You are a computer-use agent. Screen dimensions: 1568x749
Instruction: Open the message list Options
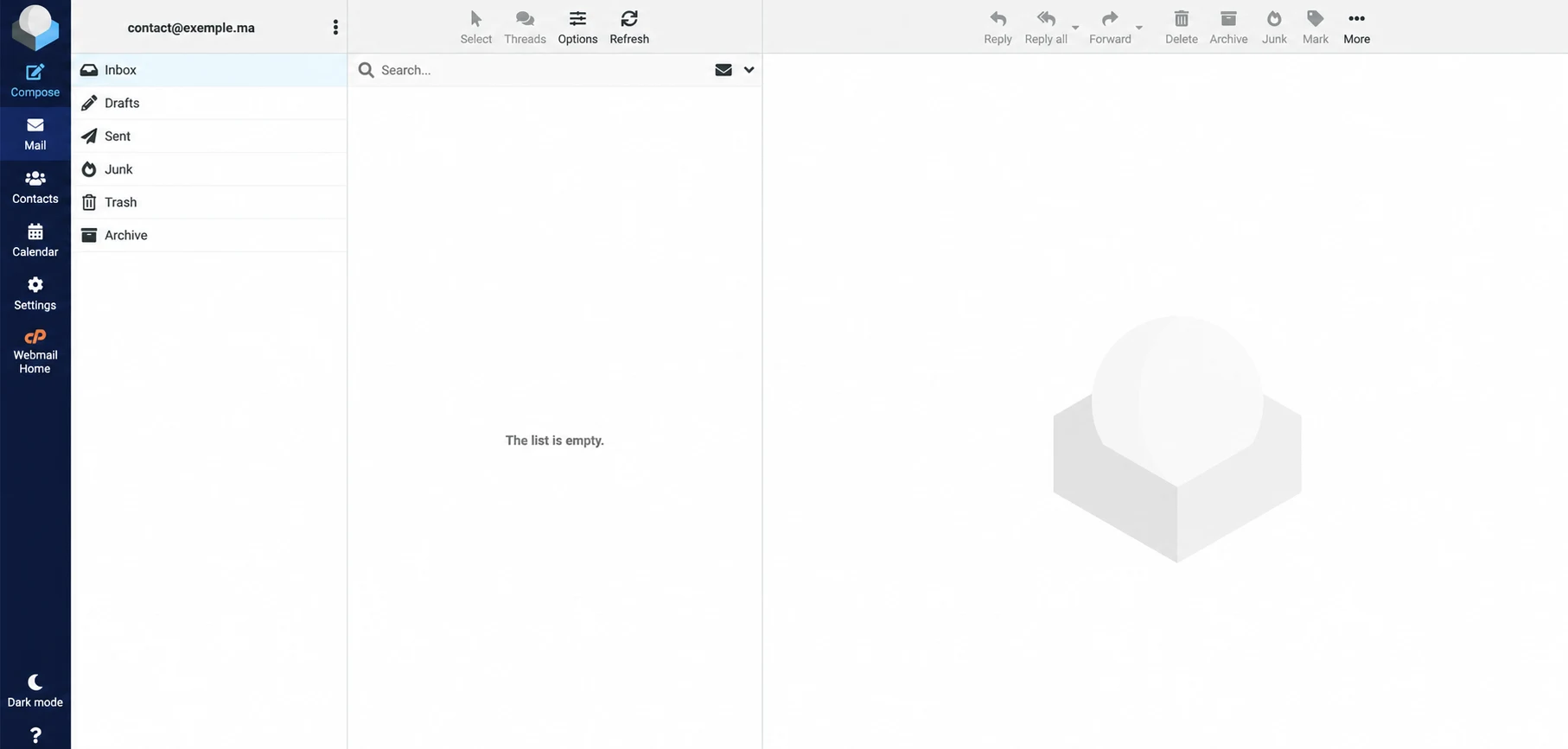(x=577, y=28)
